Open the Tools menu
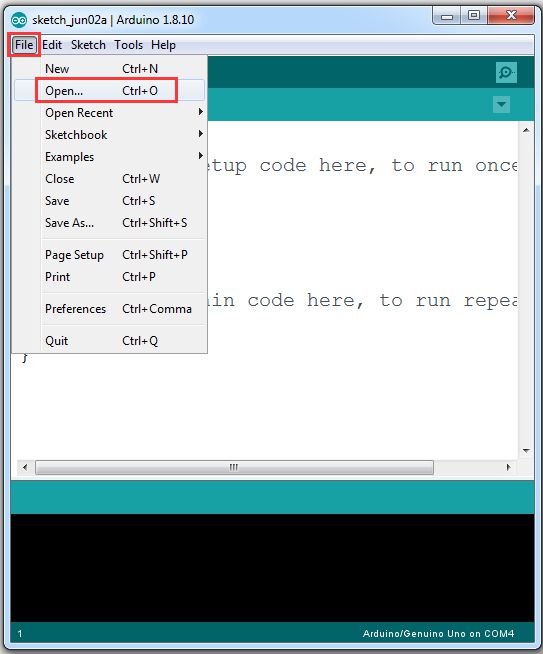Viewport: 543px width, 654px height. (128, 45)
